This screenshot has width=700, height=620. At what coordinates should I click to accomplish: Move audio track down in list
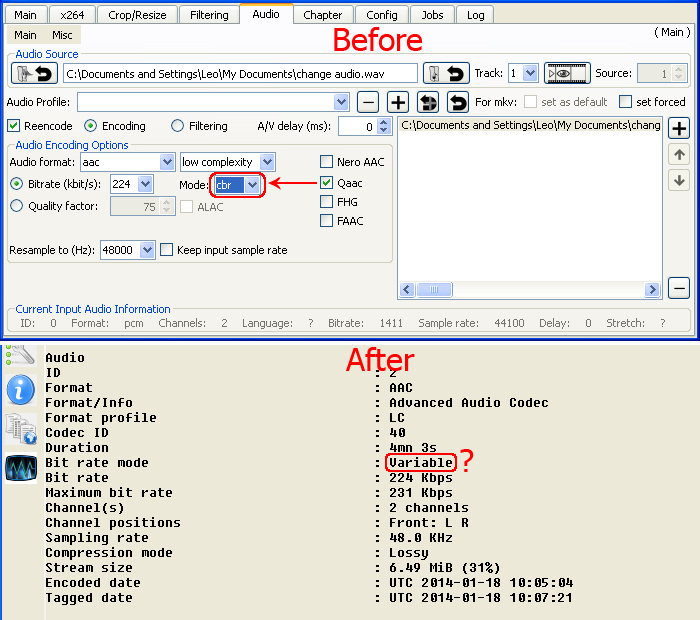click(679, 181)
